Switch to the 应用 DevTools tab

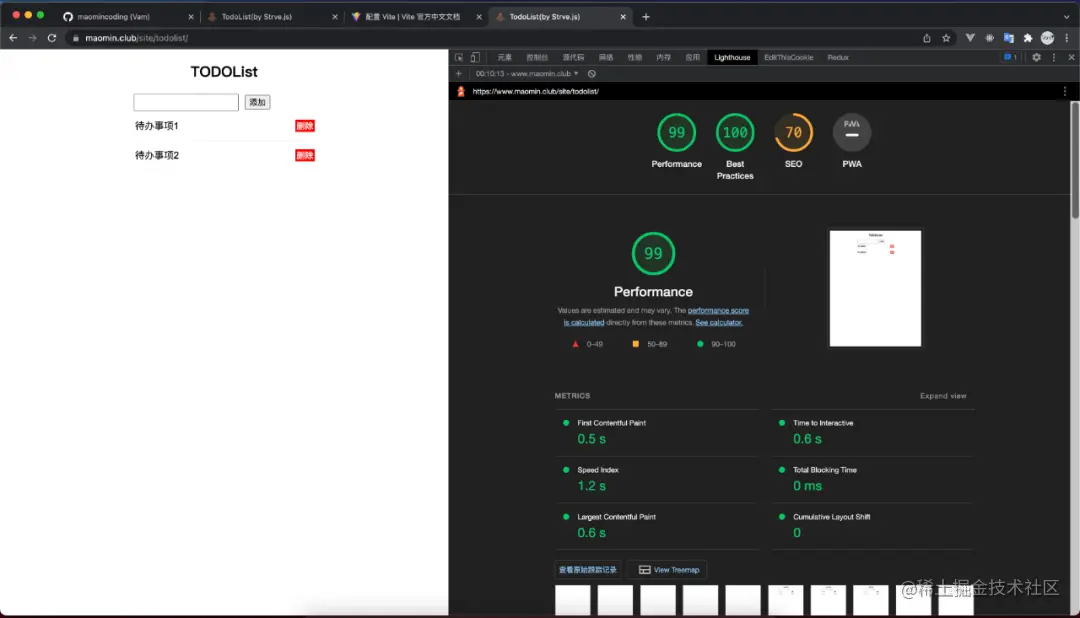[x=693, y=57]
